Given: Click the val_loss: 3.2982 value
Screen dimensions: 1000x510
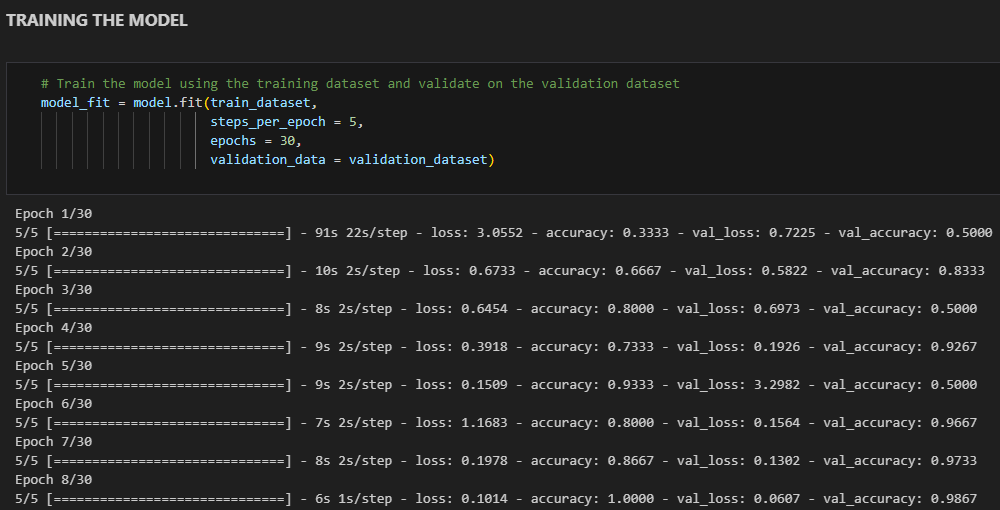Looking at the screenshot, I should click(x=738, y=384).
